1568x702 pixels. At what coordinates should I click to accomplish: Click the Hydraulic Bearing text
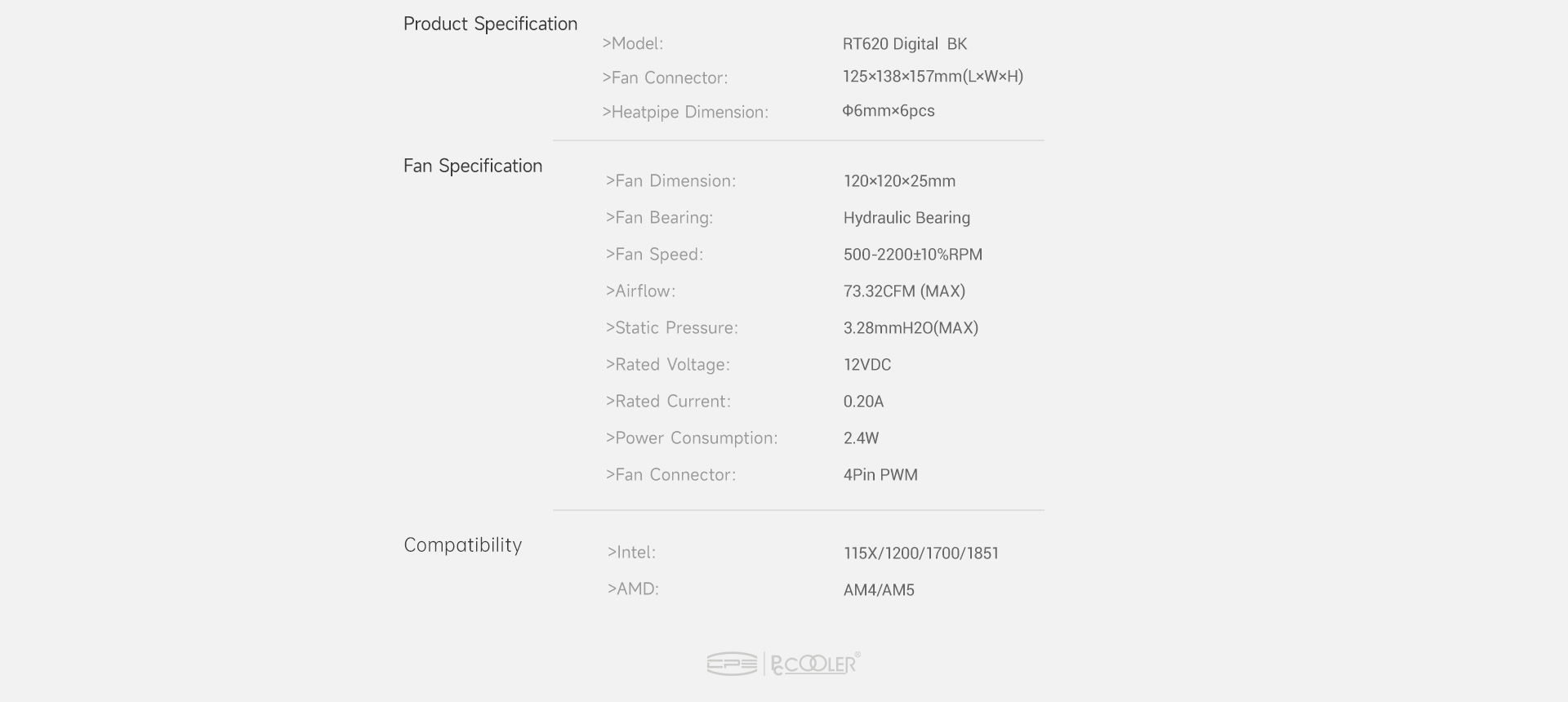[906, 218]
